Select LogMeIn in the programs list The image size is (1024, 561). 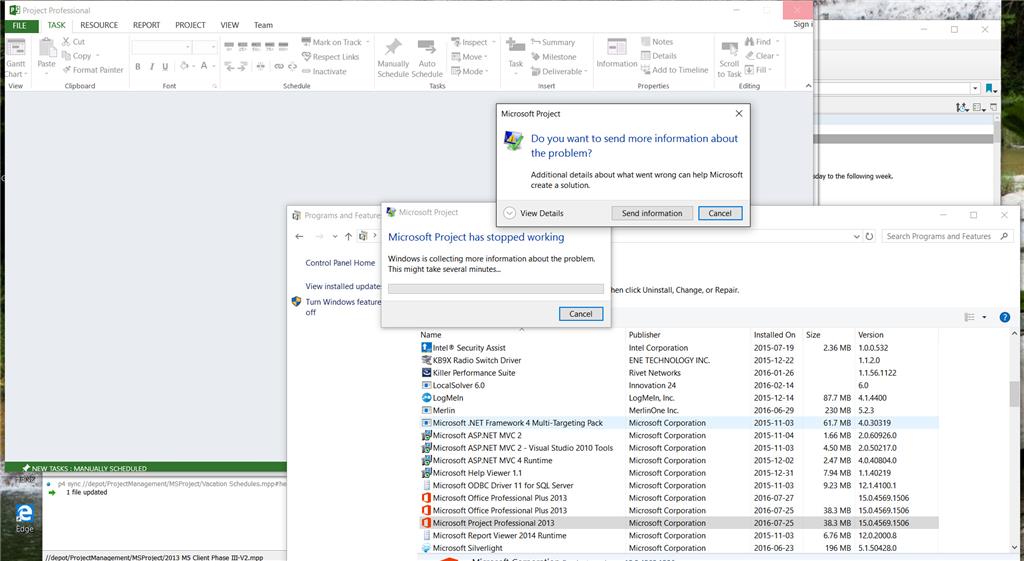(678, 398)
